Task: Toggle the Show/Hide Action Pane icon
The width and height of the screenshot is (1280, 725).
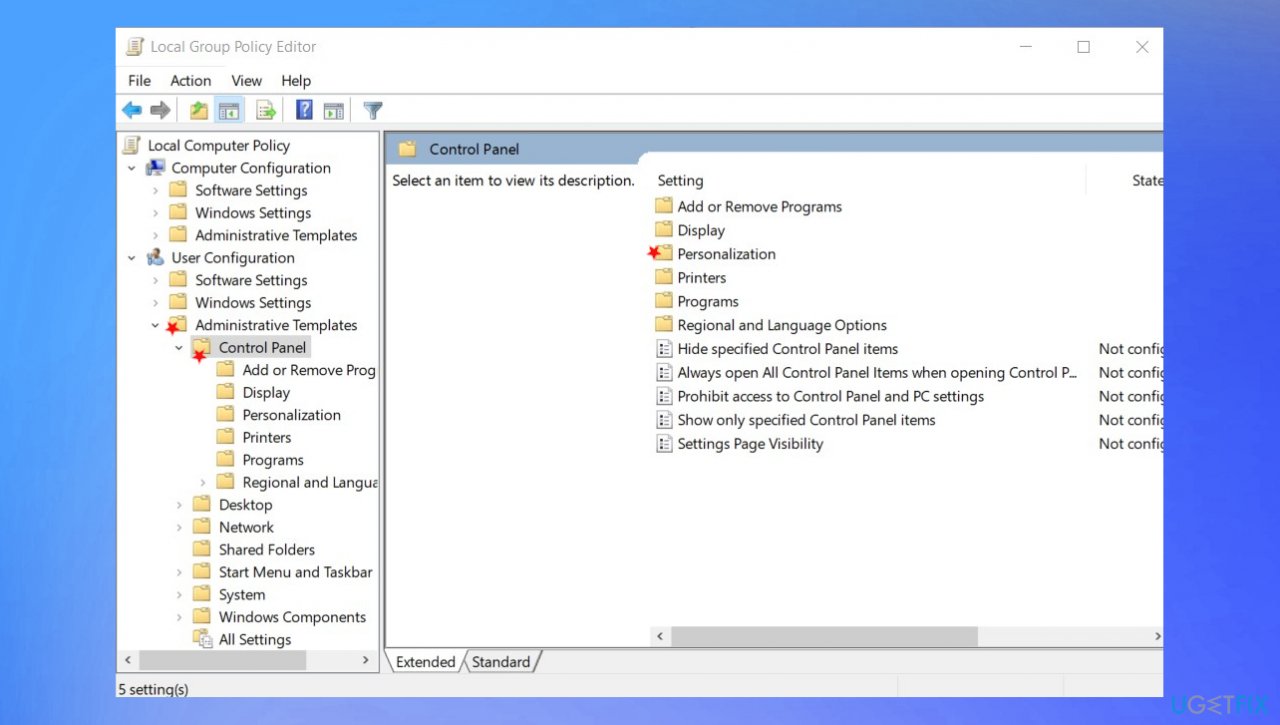Action: (334, 110)
